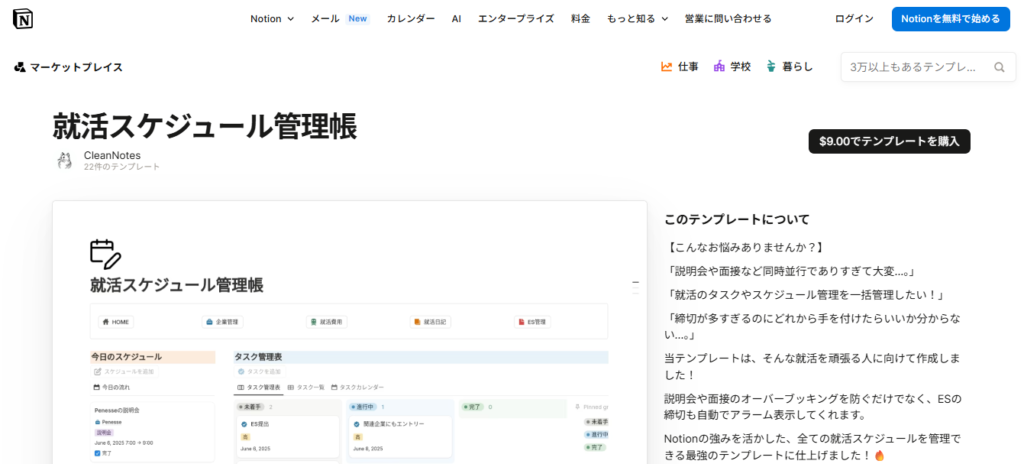Image resolution: width=1024 pixels, height=464 pixels.
Task: Click the Penesse company icon in schedule card
Action: point(98,422)
